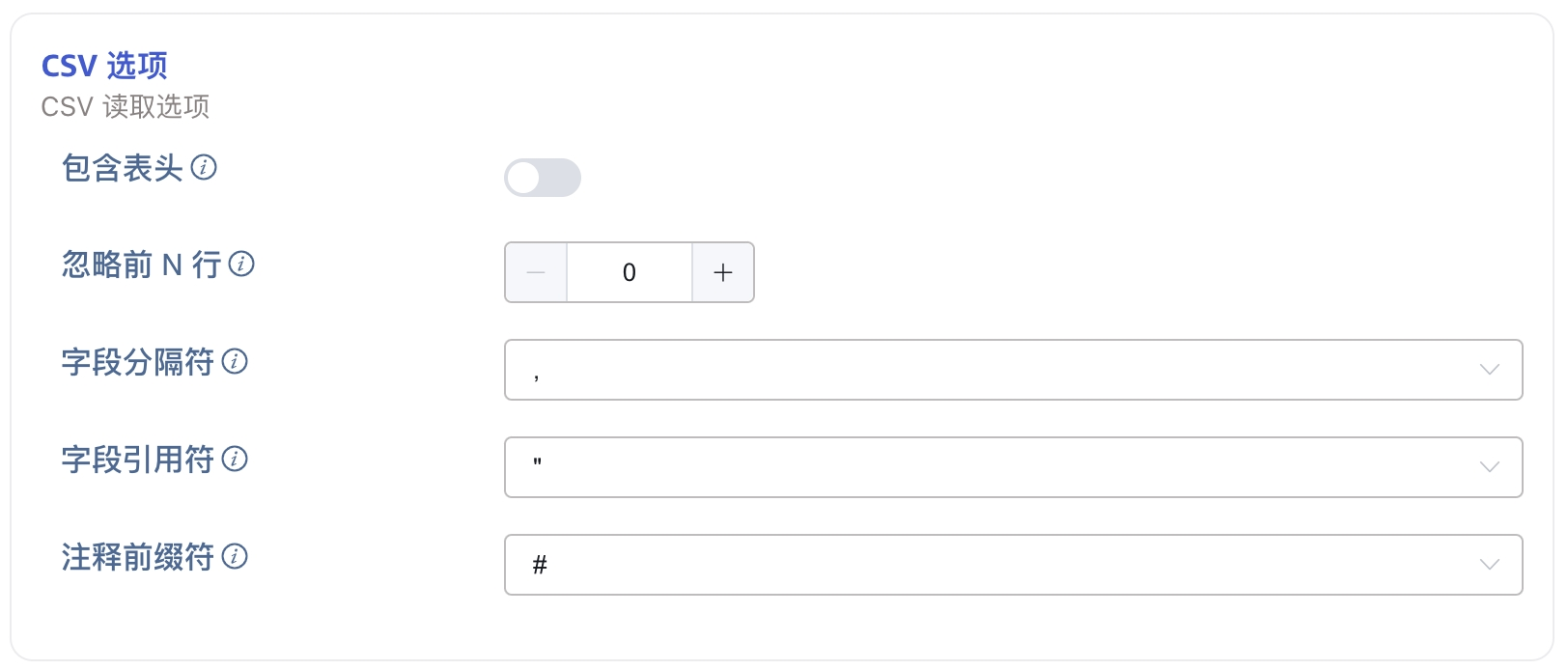Open the 字段引用符 quote dropdown
Viewport: 1568px width, 670px height.
(1013, 467)
